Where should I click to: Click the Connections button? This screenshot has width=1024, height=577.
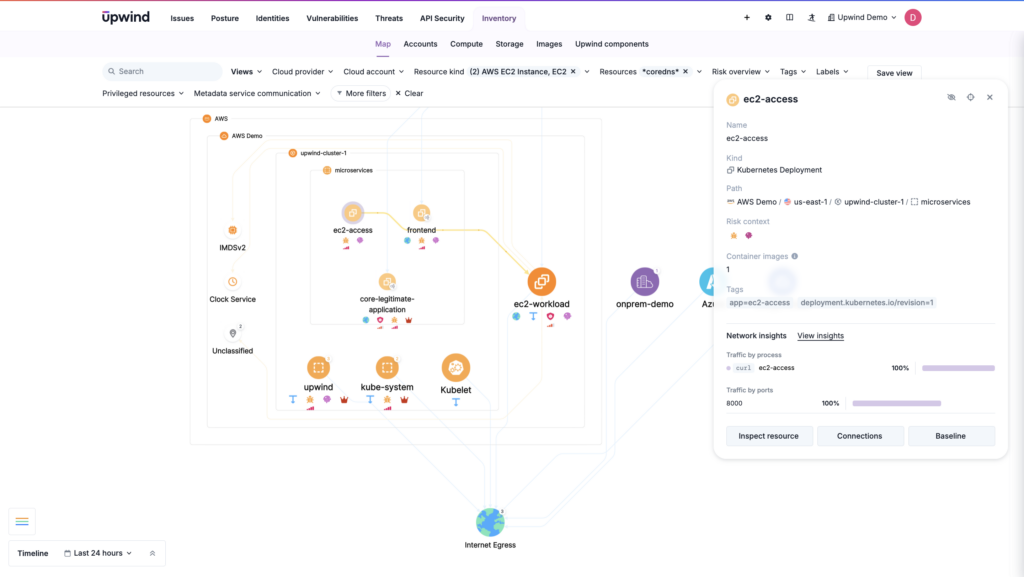point(860,435)
